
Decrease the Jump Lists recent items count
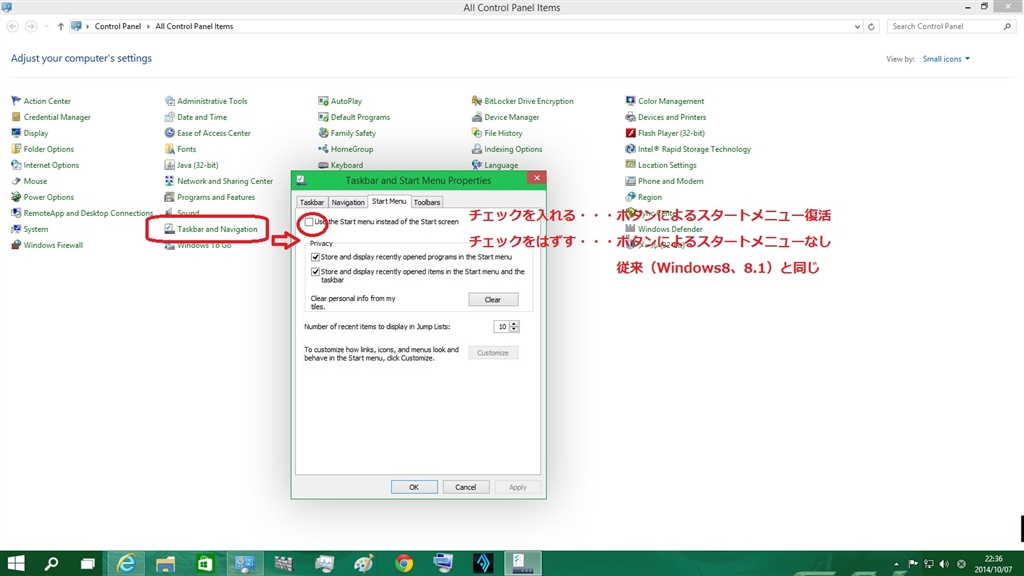514,329
